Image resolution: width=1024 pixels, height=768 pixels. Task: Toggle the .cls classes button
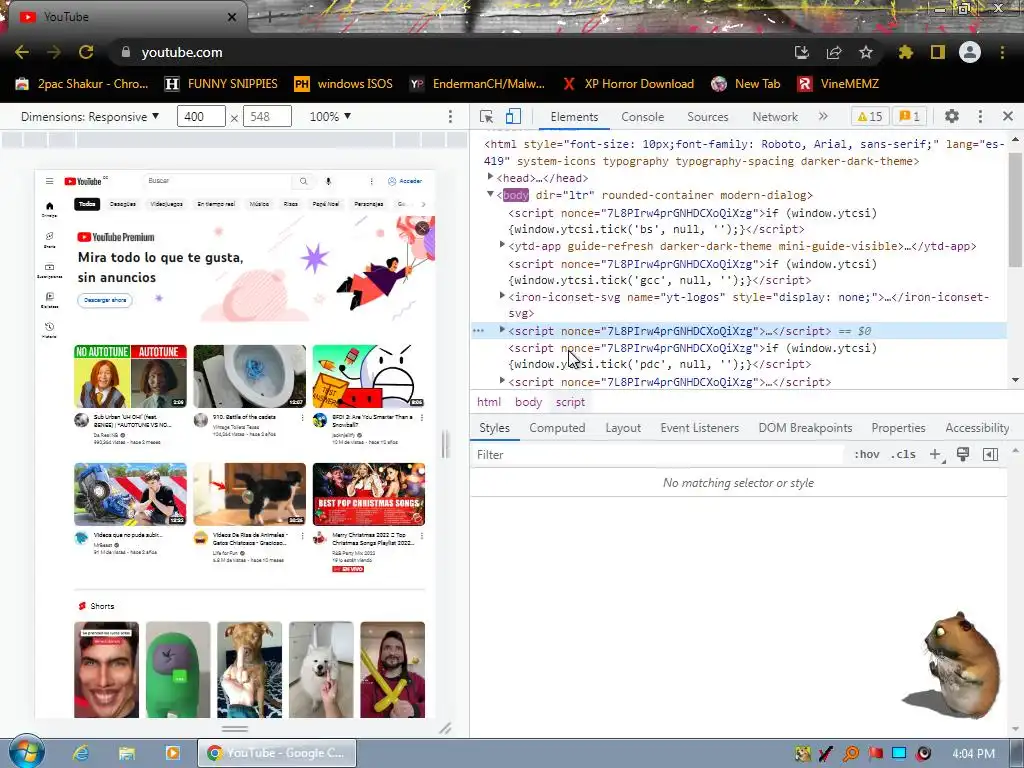tap(903, 455)
